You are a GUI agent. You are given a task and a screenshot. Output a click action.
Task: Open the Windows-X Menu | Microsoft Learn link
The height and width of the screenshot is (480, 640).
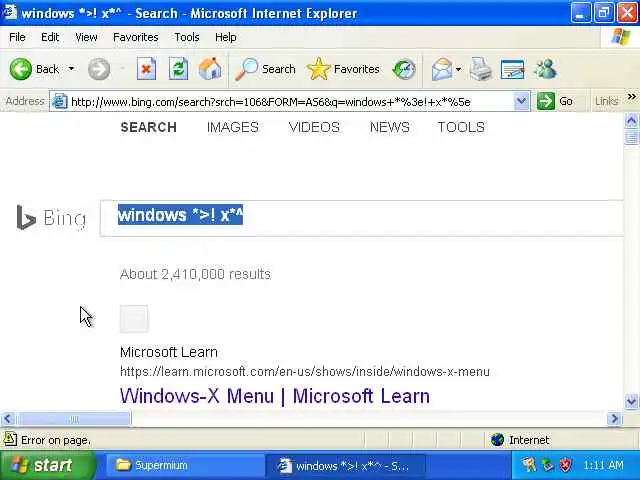(275, 396)
